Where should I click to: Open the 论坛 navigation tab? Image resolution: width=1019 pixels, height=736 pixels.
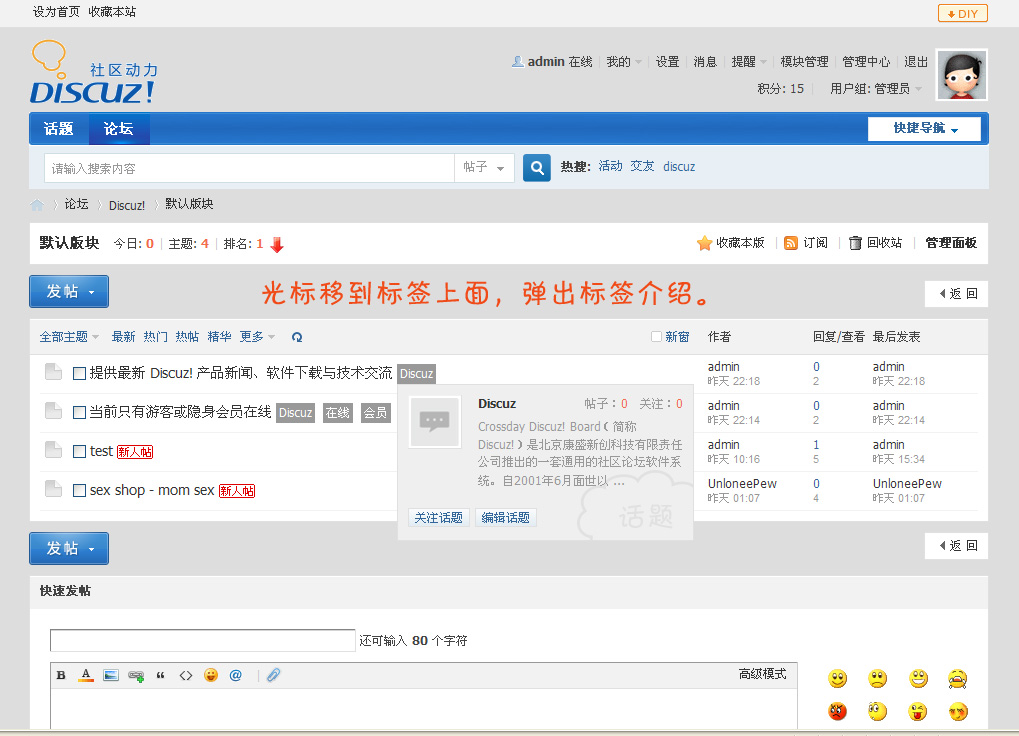(x=119, y=129)
